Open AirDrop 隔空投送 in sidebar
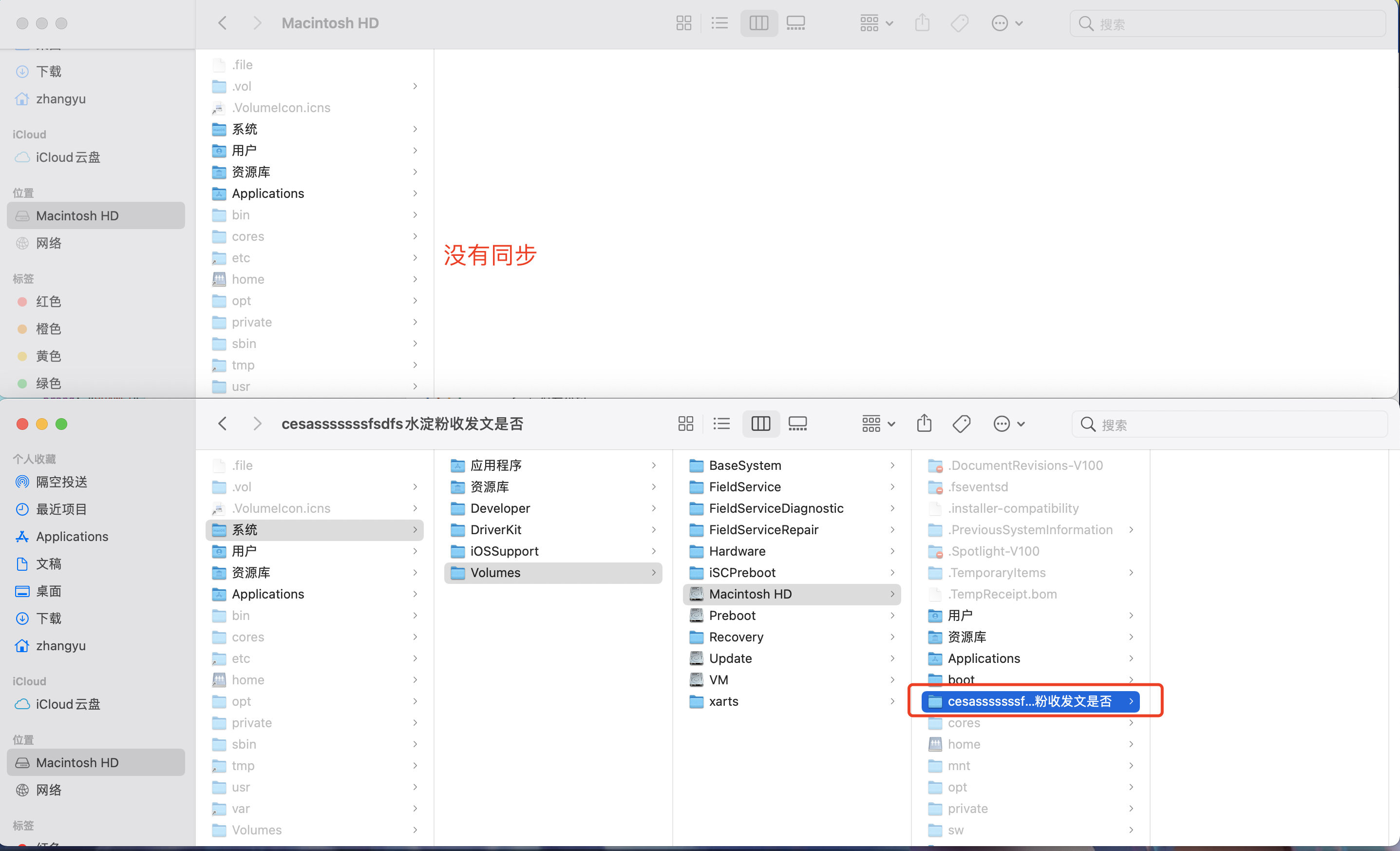This screenshot has width=1400, height=851. tap(61, 482)
